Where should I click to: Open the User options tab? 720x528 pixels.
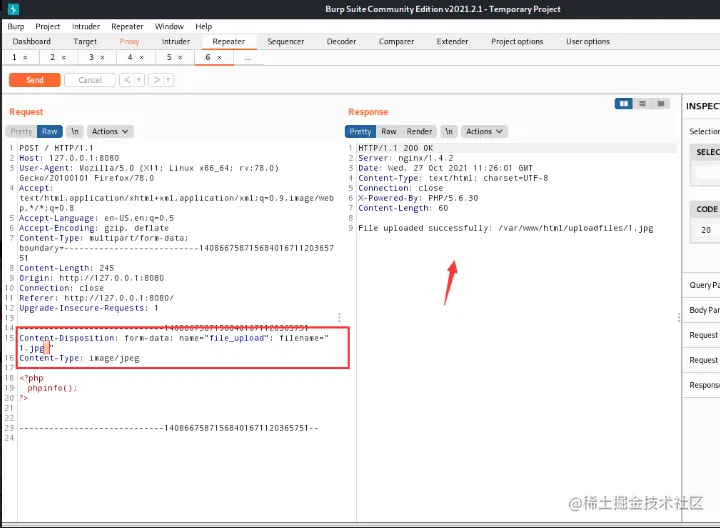click(x=588, y=41)
